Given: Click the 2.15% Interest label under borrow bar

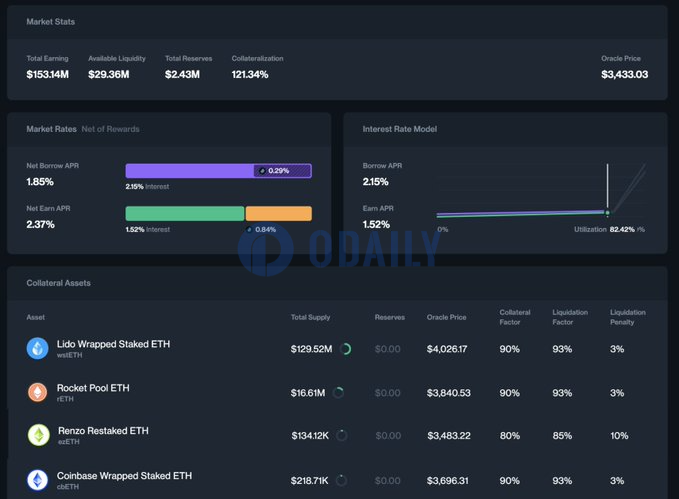Looking at the screenshot, I should point(147,187).
